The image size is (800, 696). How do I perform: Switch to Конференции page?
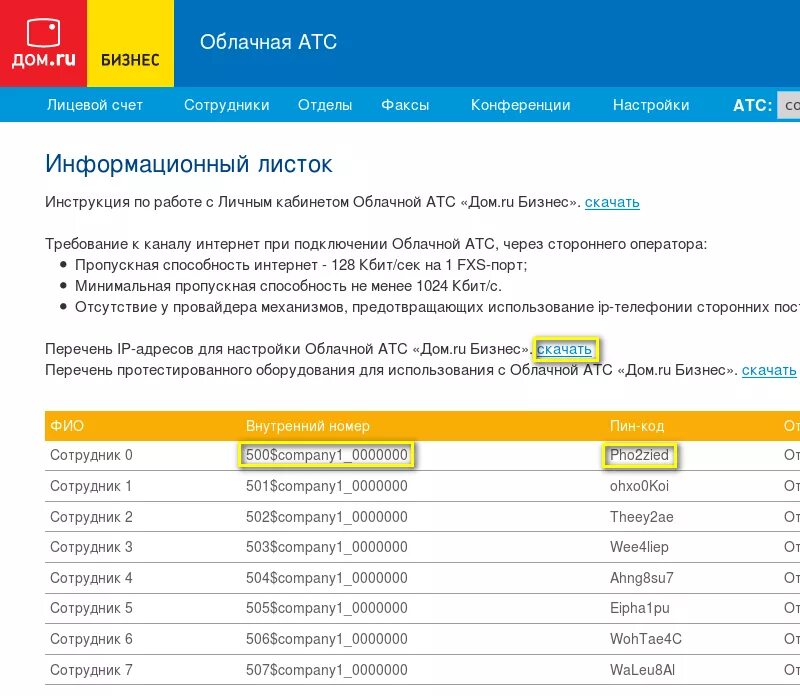coord(520,105)
